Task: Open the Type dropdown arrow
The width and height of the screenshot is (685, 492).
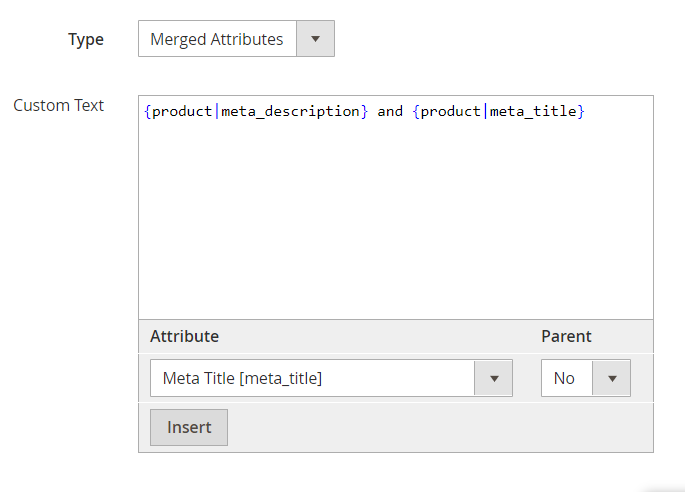Action: (315, 39)
